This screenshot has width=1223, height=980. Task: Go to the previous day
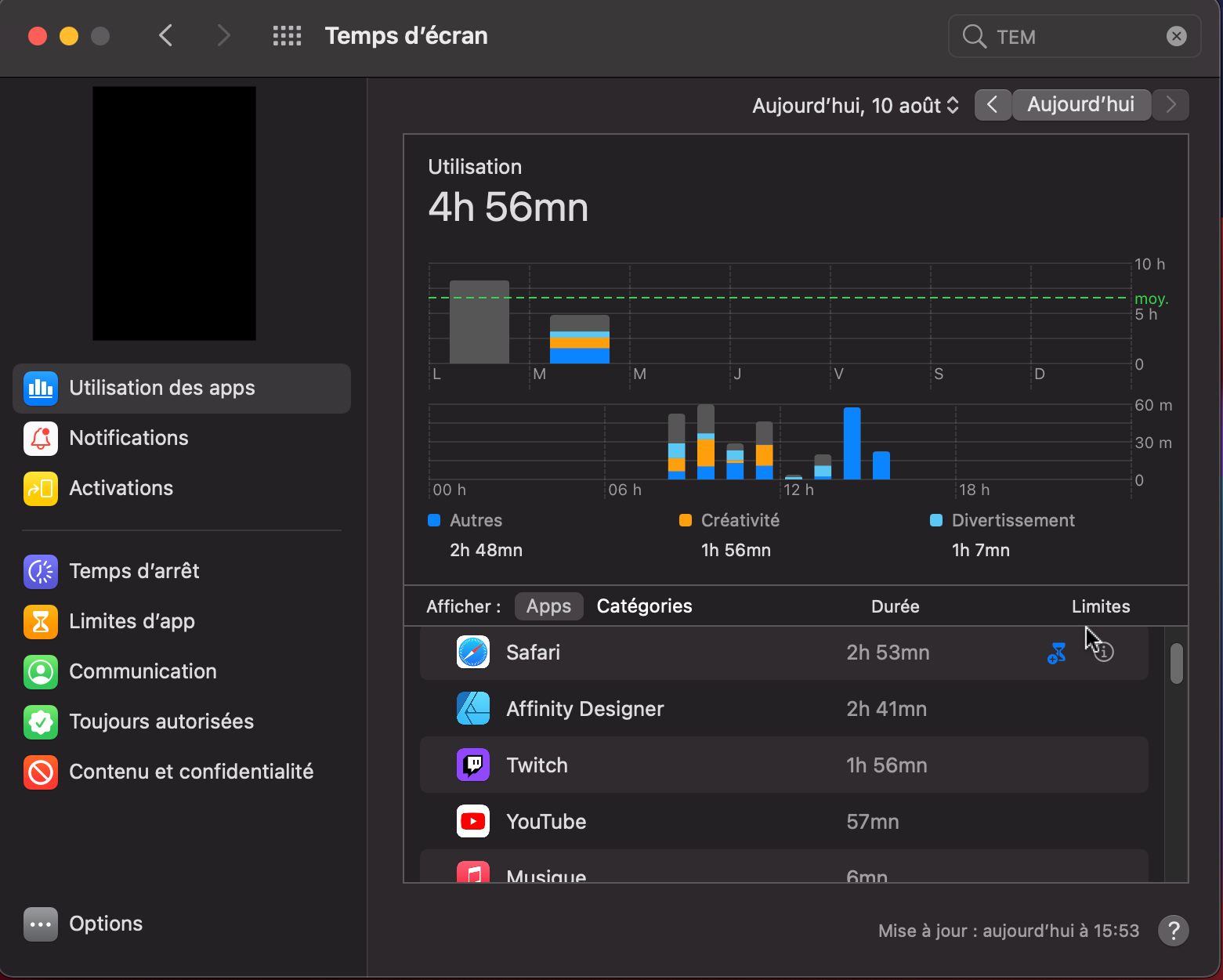pos(993,105)
